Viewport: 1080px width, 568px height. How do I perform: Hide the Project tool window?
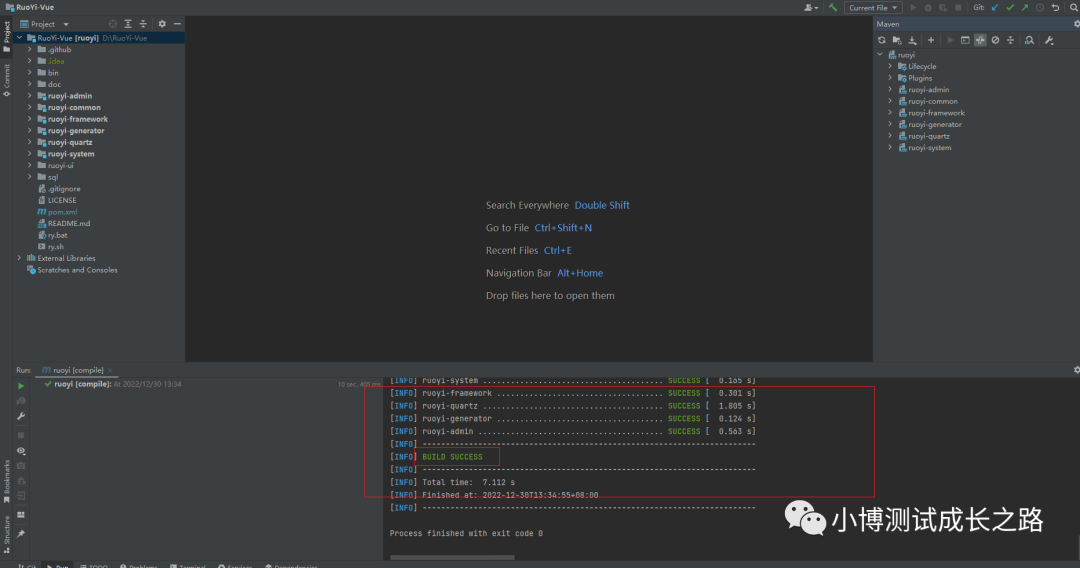pyautogui.click(x=177, y=24)
